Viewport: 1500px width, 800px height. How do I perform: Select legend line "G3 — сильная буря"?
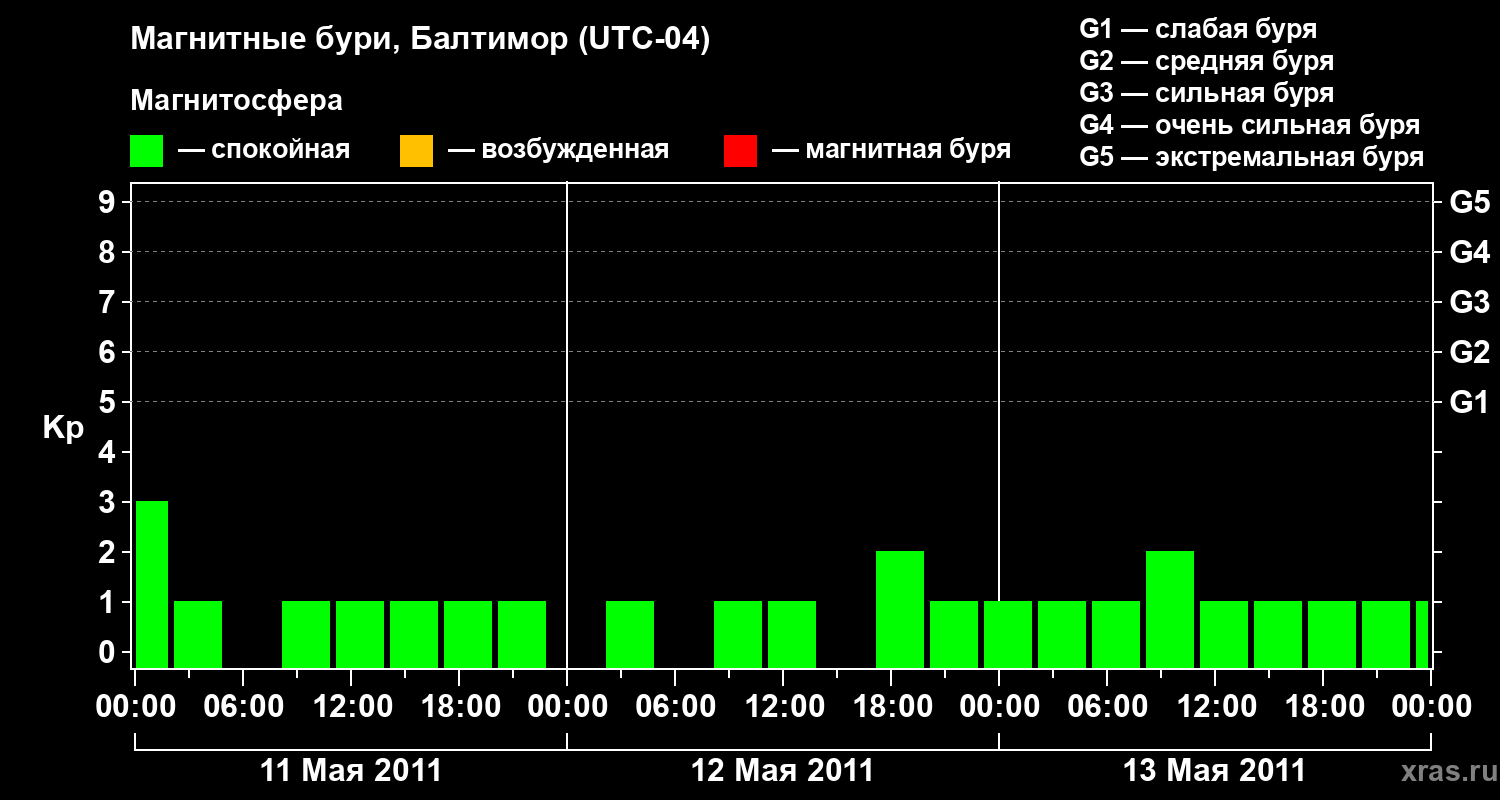tap(1206, 93)
